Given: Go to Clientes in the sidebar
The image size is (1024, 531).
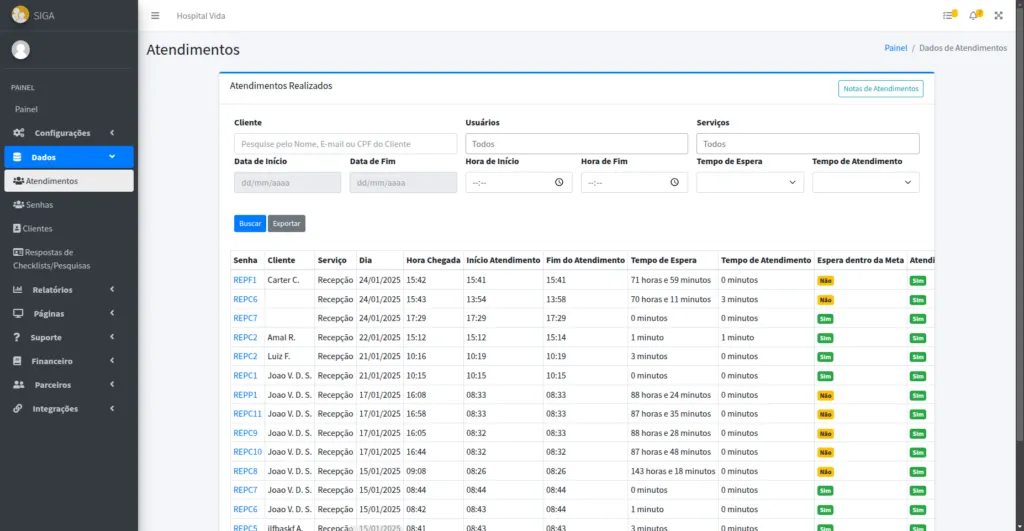Looking at the screenshot, I should click(x=37, y=229).
